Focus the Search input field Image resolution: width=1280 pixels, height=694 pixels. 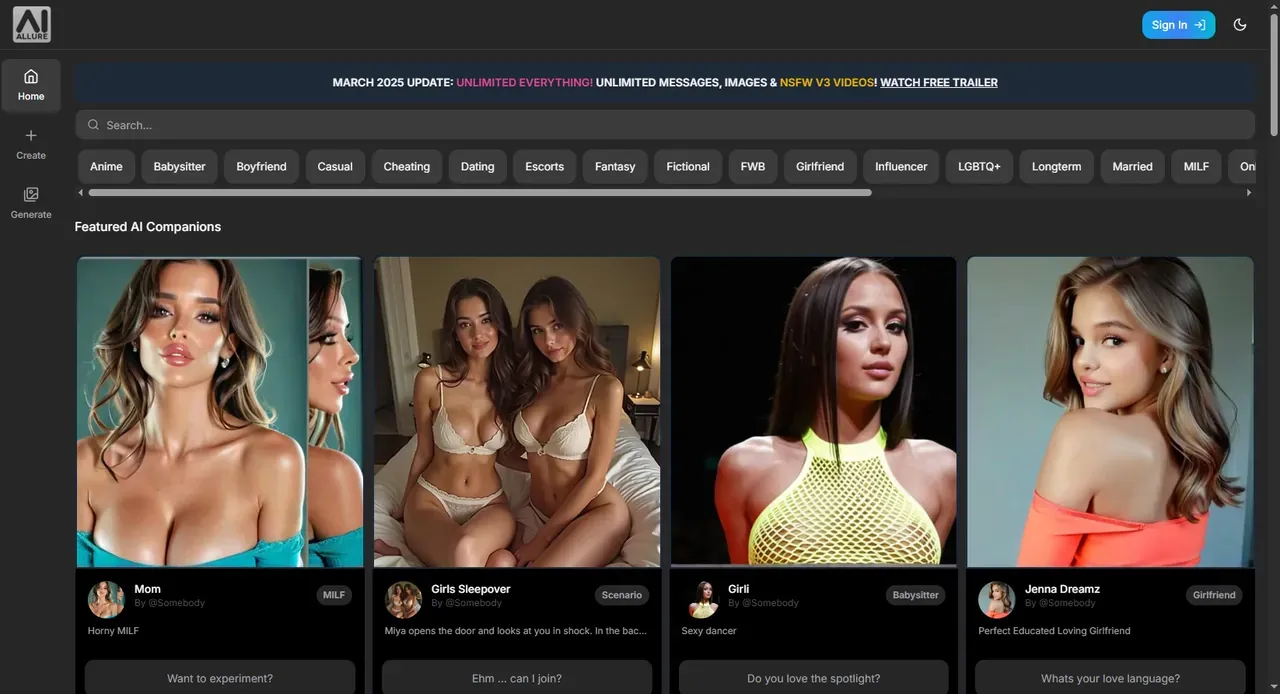pos(665,125)
